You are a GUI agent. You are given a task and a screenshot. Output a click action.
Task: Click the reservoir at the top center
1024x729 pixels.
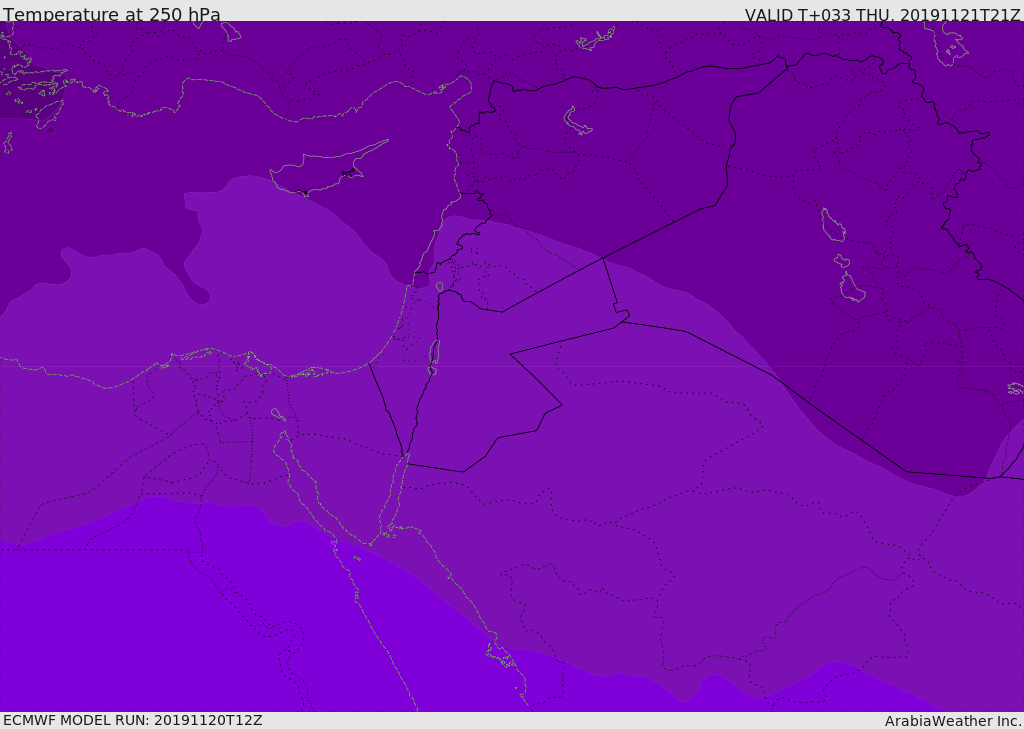point(596,40)
